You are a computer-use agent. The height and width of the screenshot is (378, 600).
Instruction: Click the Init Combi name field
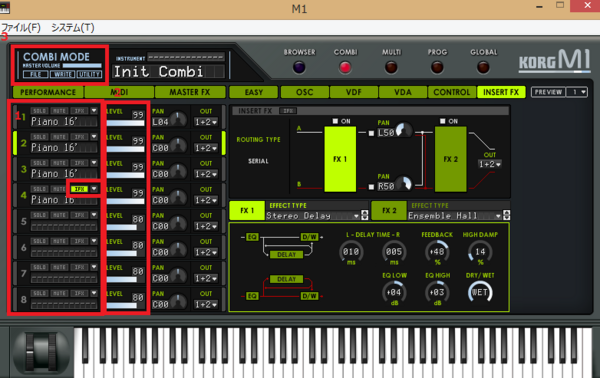169,72
